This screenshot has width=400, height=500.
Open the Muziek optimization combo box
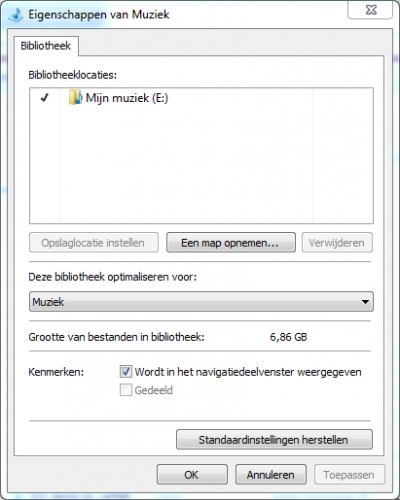pyautogui.click(x=201, y=302)
